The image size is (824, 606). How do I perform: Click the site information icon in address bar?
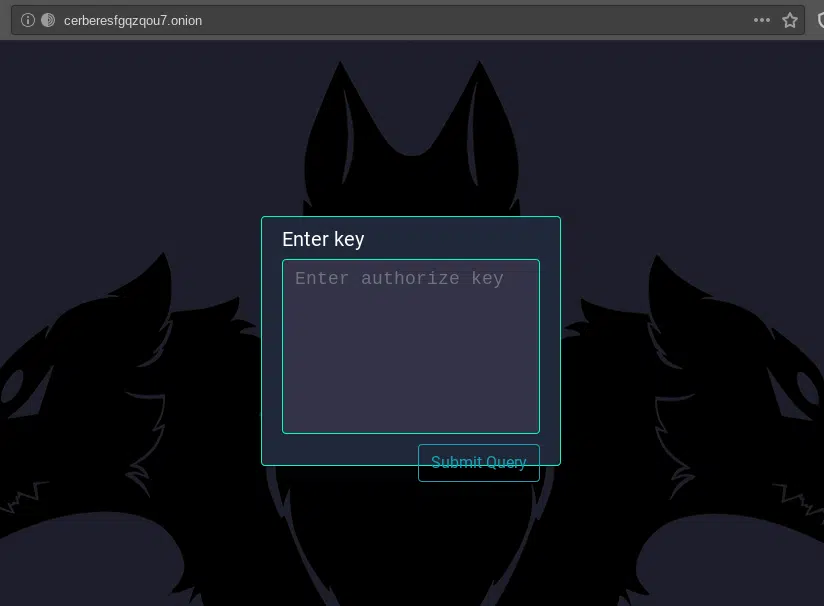[x=28, y=20]
